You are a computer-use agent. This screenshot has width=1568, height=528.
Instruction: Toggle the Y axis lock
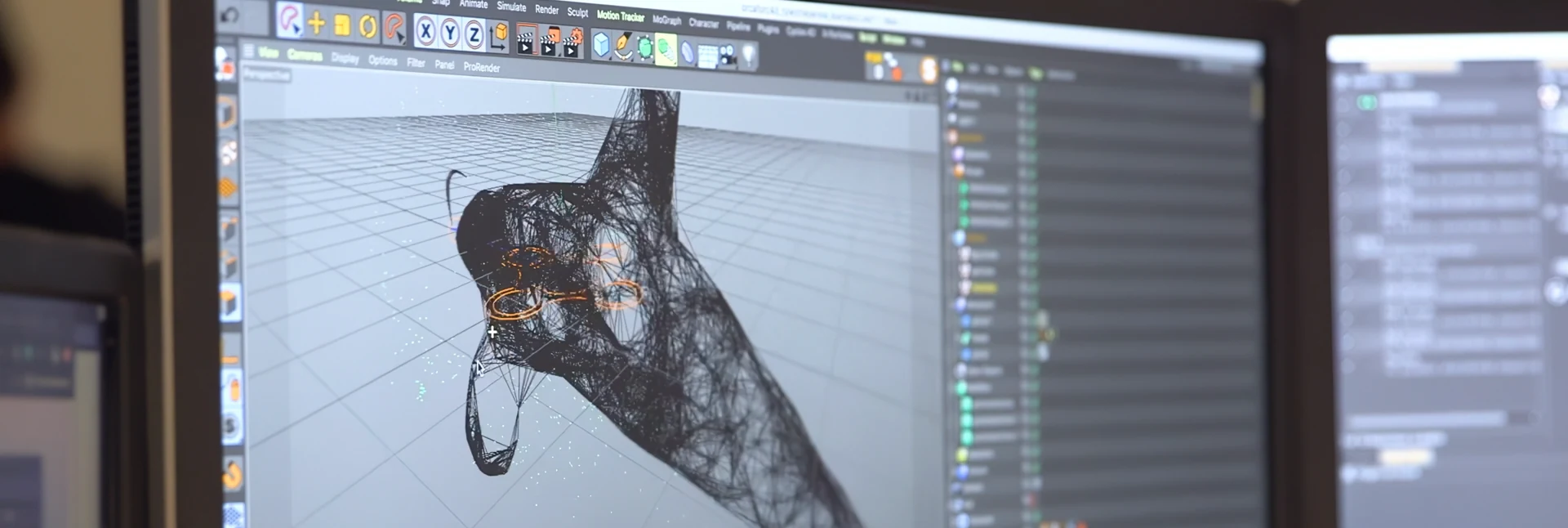[x=450, y=33]
